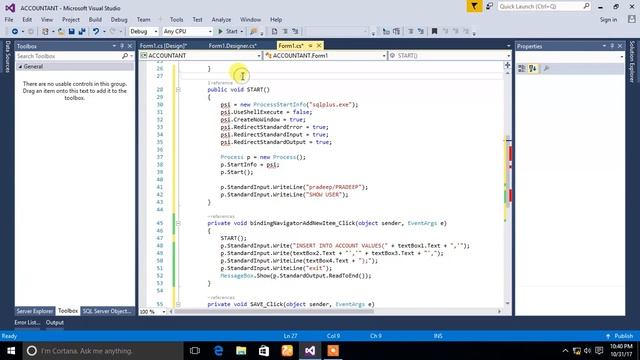Image resolution: width=640 pixels, height=360 pixels.
Task: Collapse the SAVE_Click method block
Action: pyautogui.click(x=178, y=304)
